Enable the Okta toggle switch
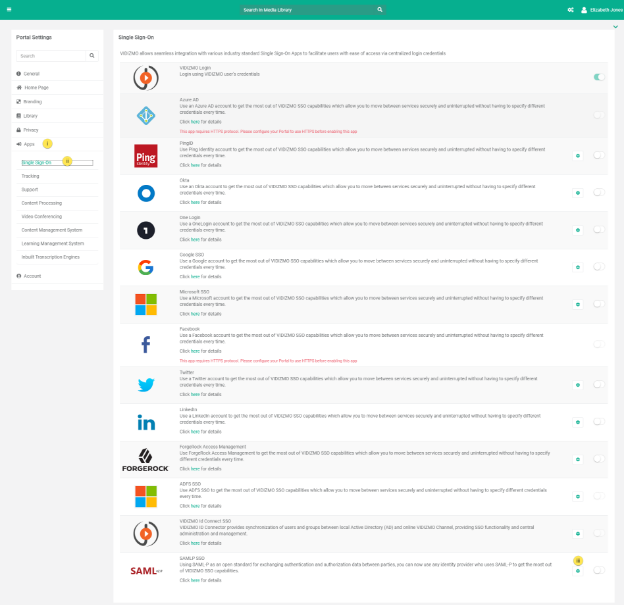The height and width of the screenshot is (606, 624). (599, 192)
